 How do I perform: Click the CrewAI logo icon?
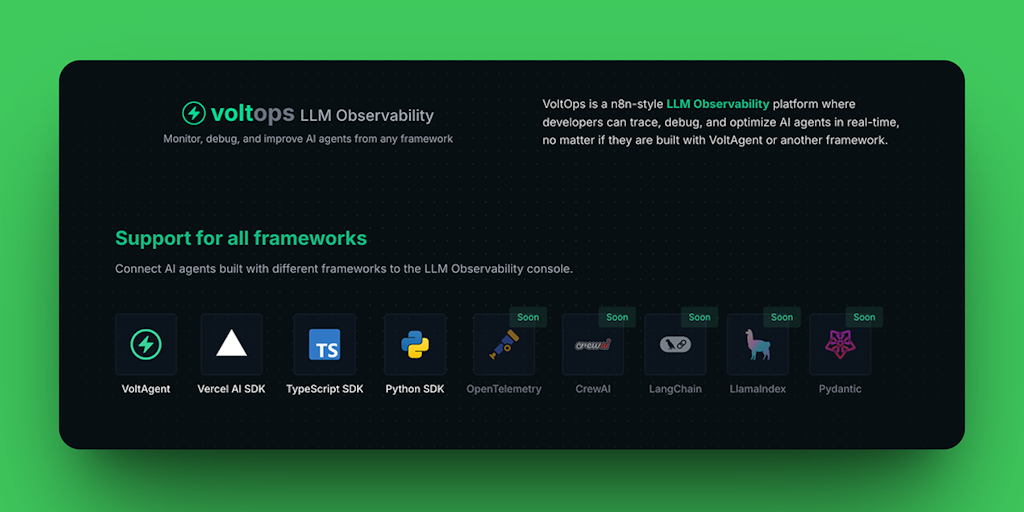(x=593, y=344)
